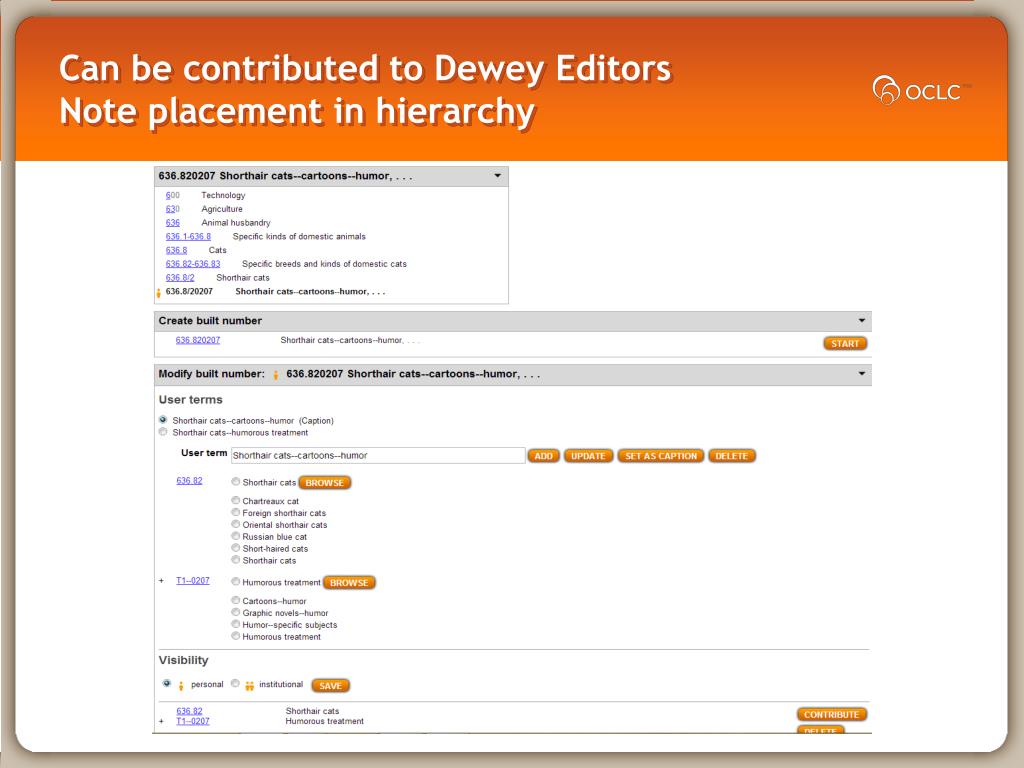Select Shorthair cats--humorous treatment user term
Image resolution: width=1024 pixels, height=768 pixels.
click(163, 432)
